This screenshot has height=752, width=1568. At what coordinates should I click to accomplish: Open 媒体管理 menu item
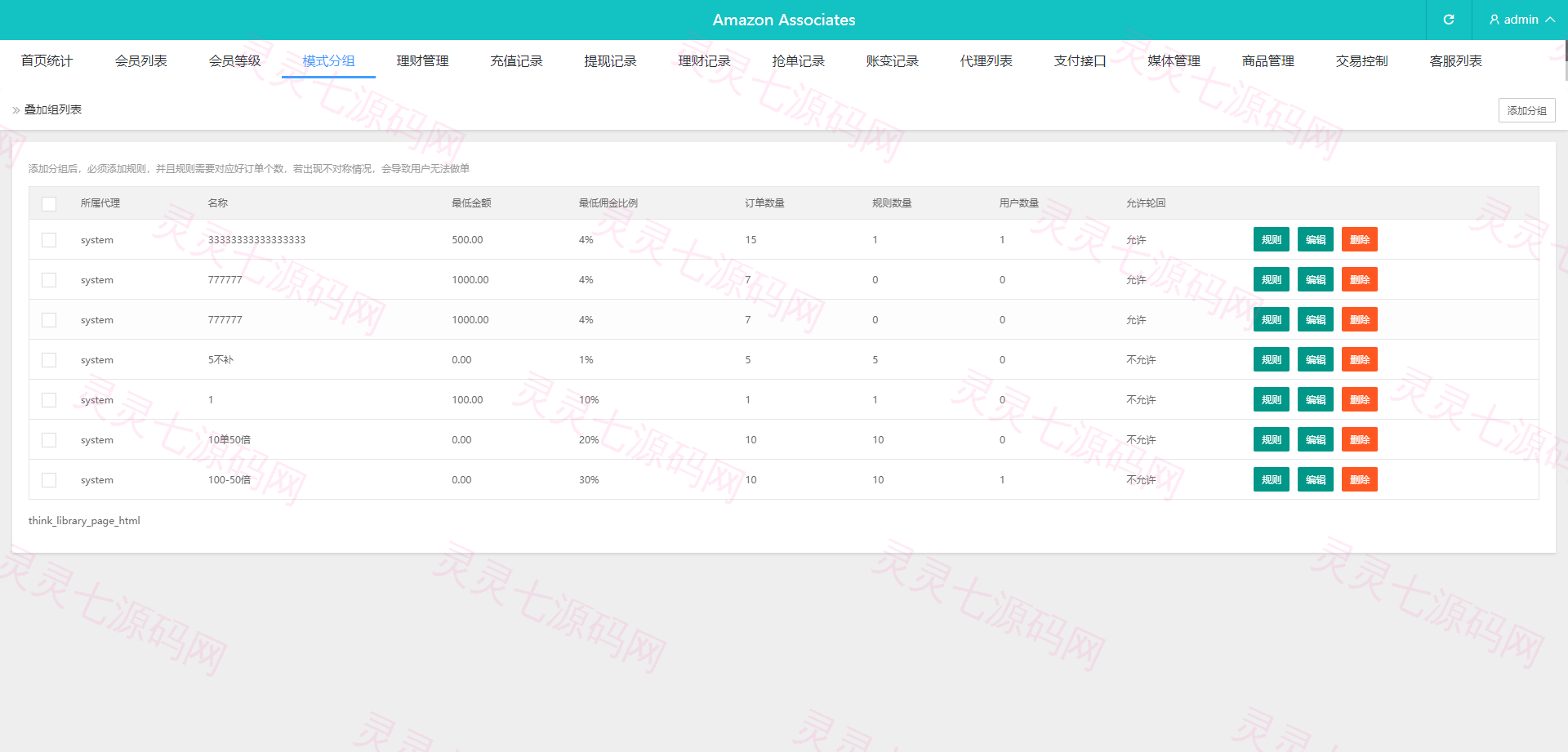(x=1174, y=60)
